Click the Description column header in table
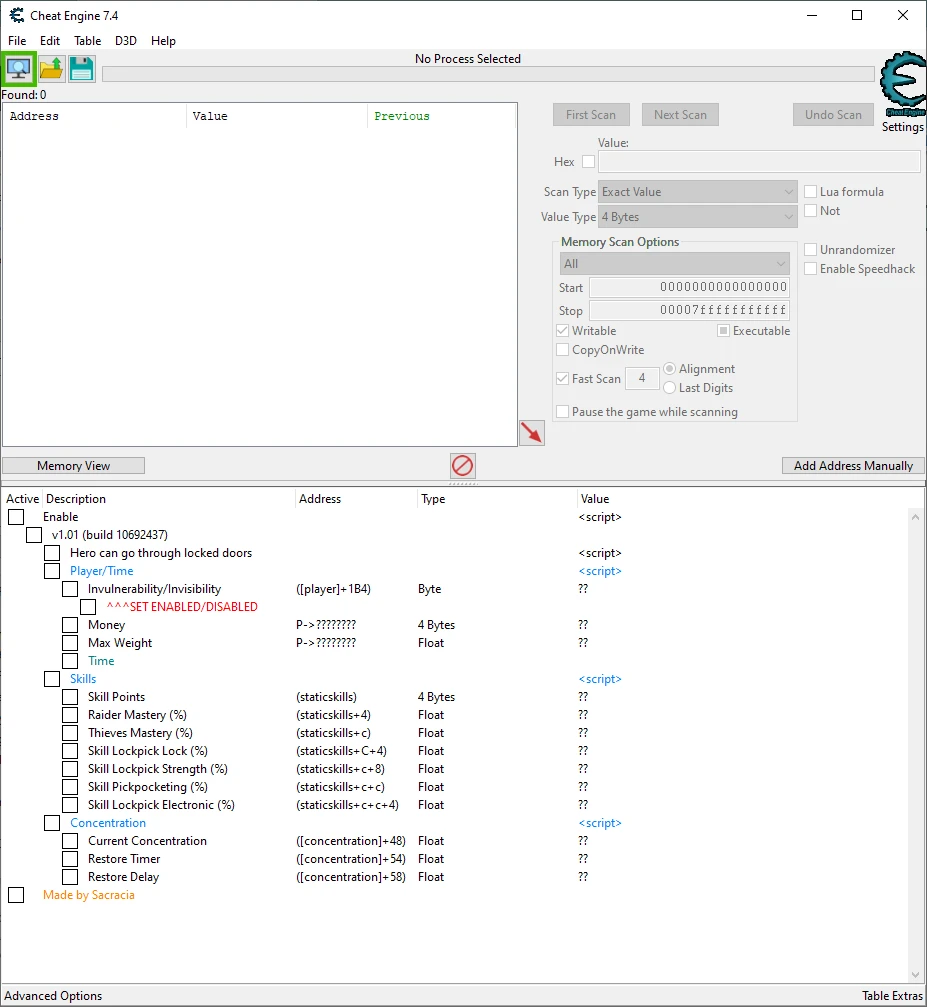Image resolution: width=927 pixels, height=1007 pixels. click(168, 499)
